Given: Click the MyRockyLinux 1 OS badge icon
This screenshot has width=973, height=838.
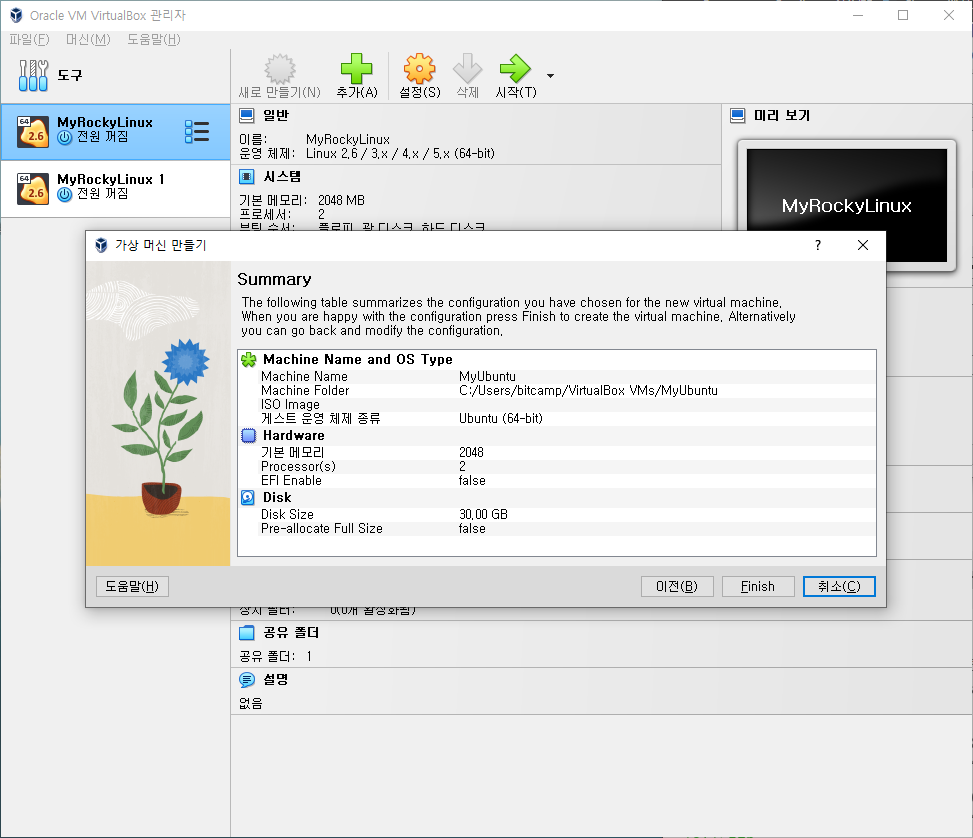Looking at the screenshot, I should [33, 189].
